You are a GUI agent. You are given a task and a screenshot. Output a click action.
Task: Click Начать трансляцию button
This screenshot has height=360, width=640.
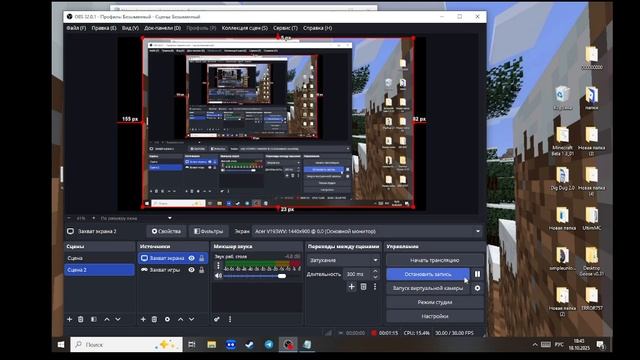(x=435, y=260)
